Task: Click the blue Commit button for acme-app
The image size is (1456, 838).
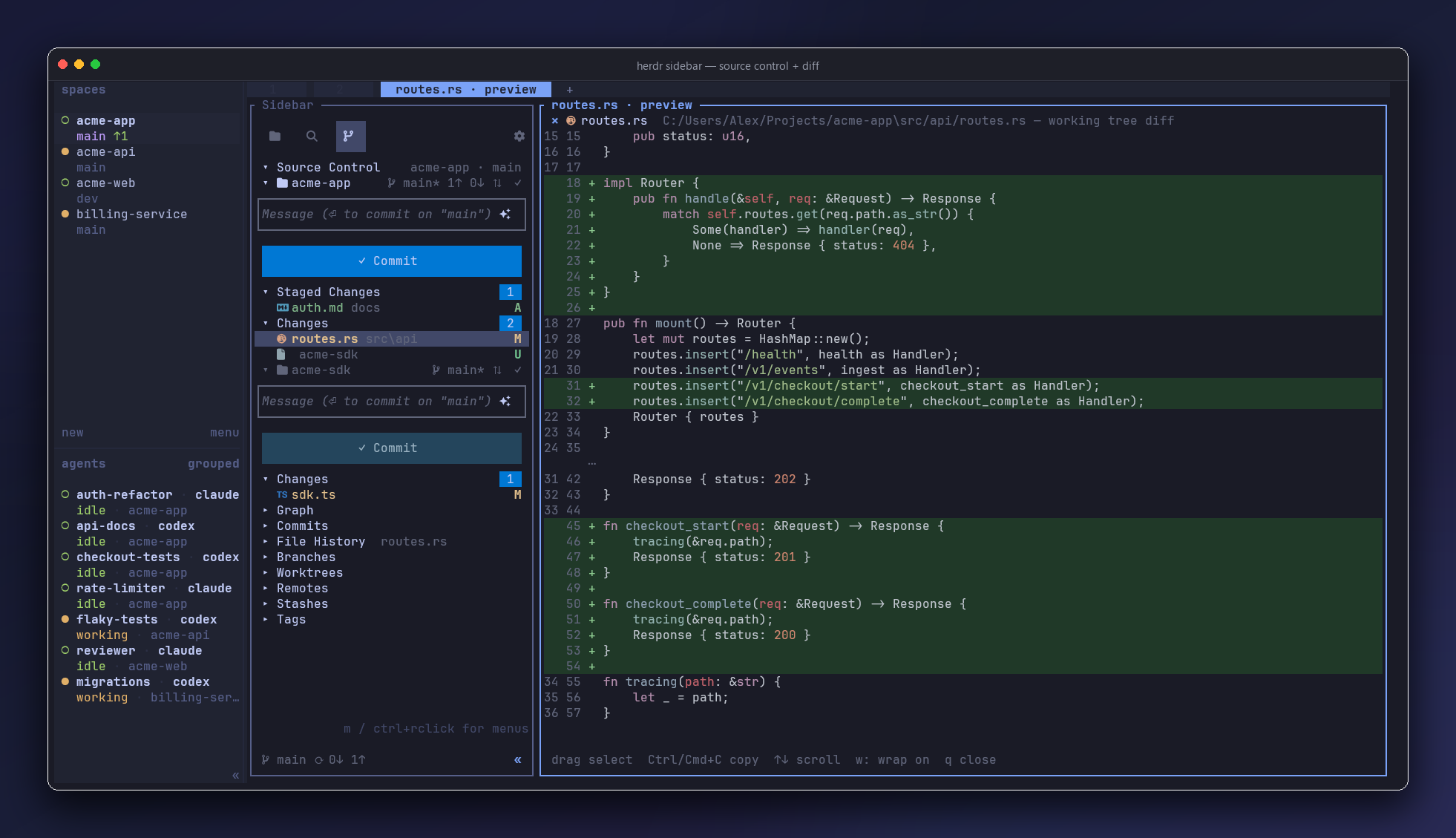Action: click(x=392, y=261)
